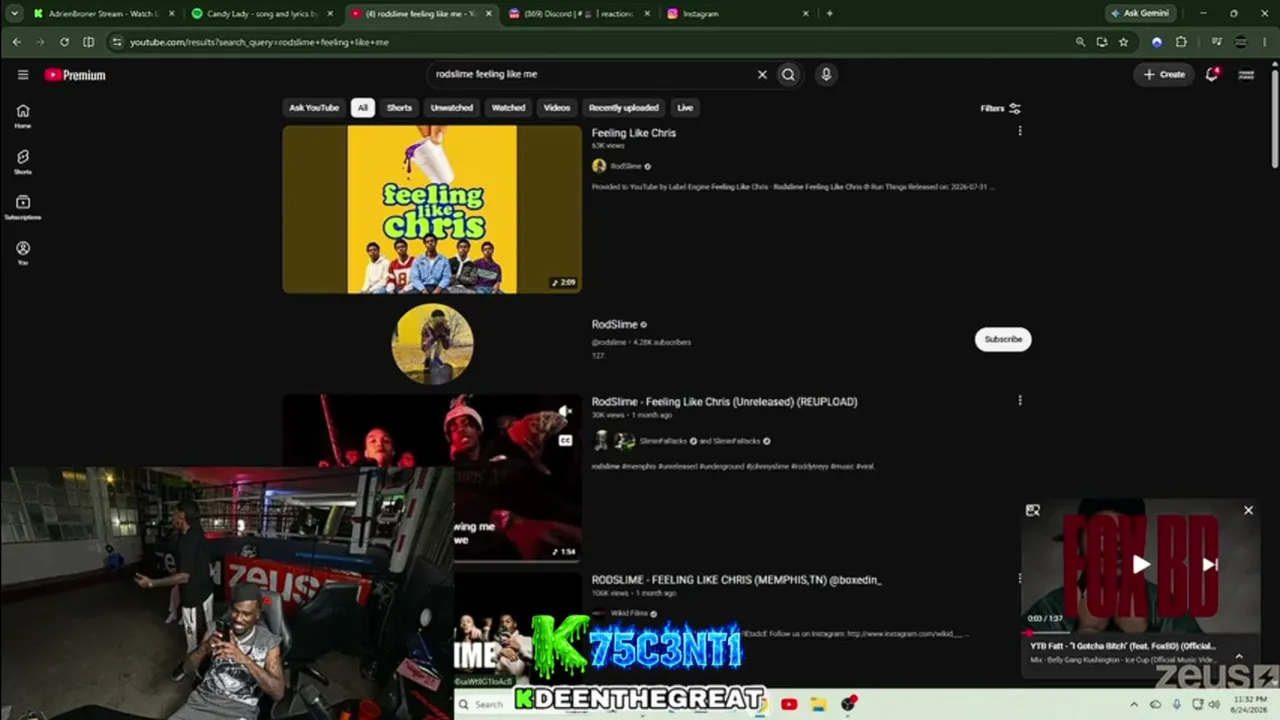This screenshot has height=720, width=1280.
Task: Open File Explorer on the taskbar
Action: pyautogui.click(x=818, y=704)
